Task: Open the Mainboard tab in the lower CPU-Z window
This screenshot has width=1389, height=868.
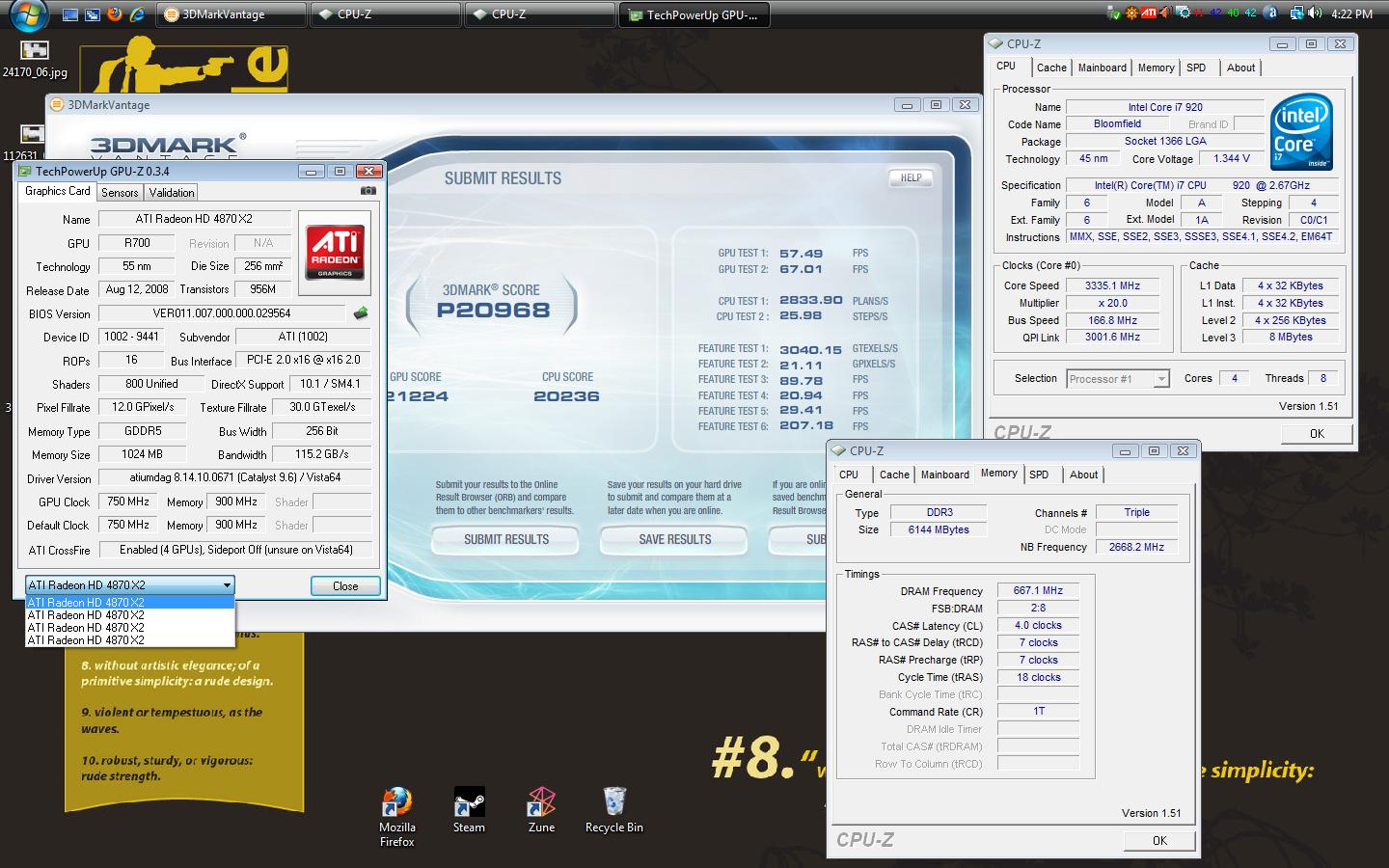Action: tap(944, 475)
